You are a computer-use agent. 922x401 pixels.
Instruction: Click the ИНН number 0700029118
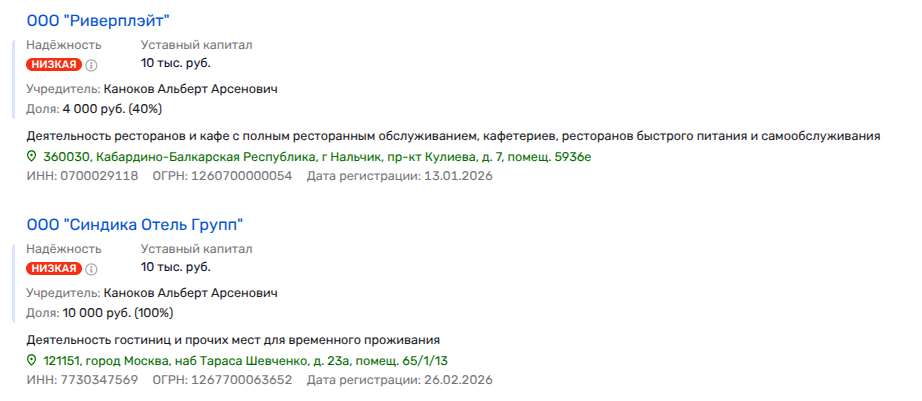point(97,176)
